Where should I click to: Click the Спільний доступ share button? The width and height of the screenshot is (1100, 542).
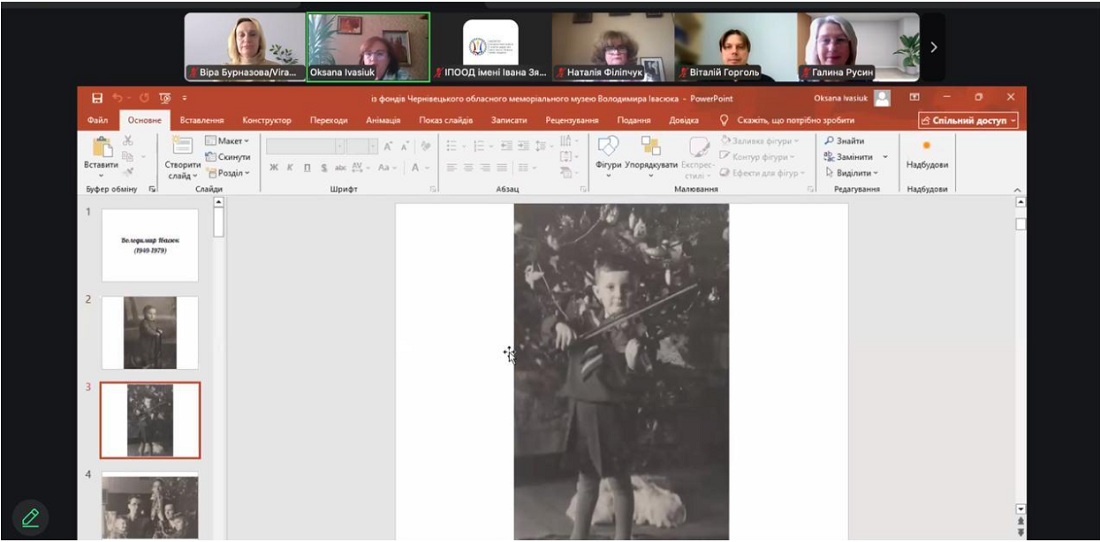(968, 121)
